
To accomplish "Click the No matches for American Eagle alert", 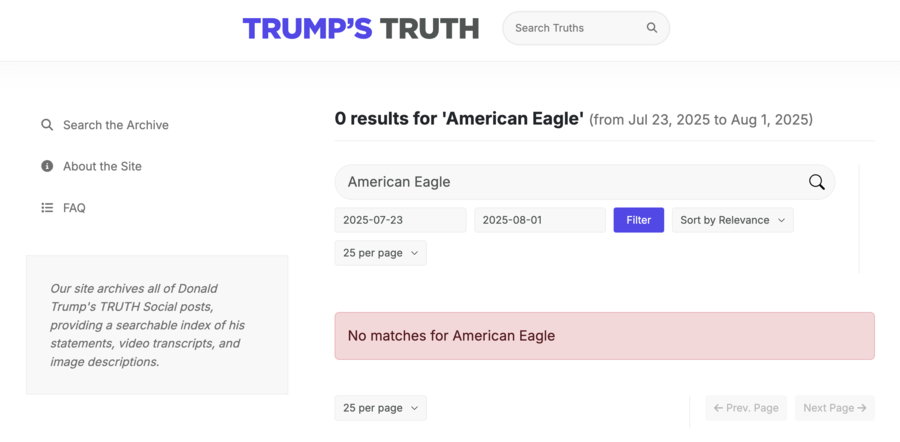I will 604,336.
